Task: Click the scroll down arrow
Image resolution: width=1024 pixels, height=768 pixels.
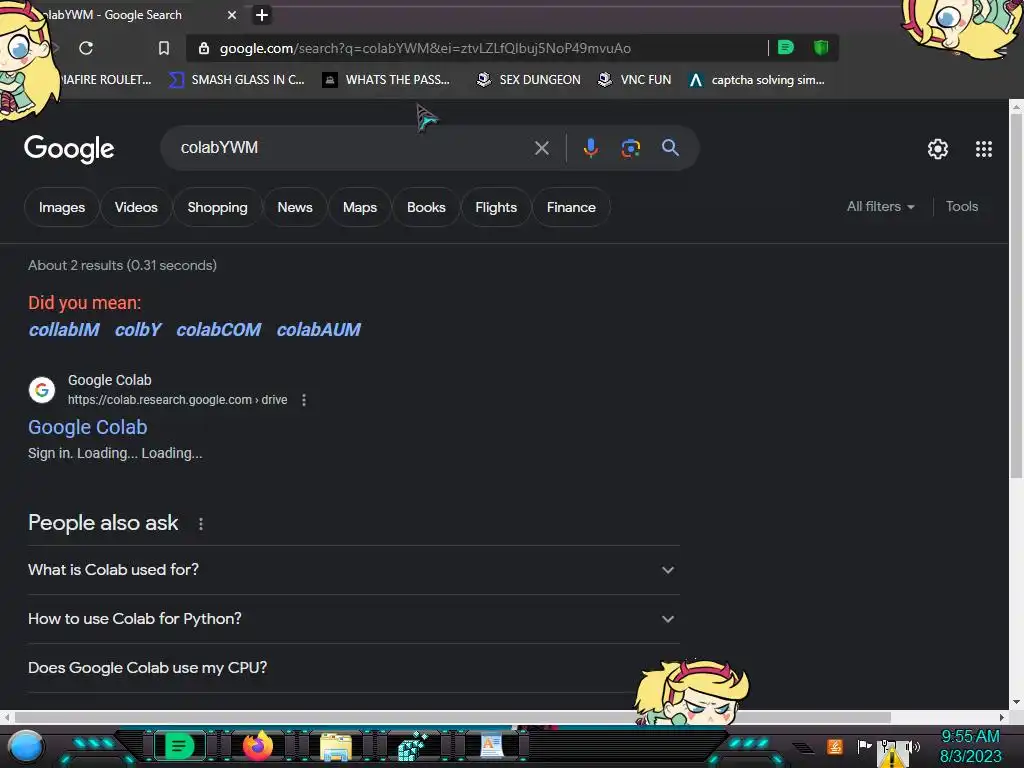Action: [x=1016, y=703]
